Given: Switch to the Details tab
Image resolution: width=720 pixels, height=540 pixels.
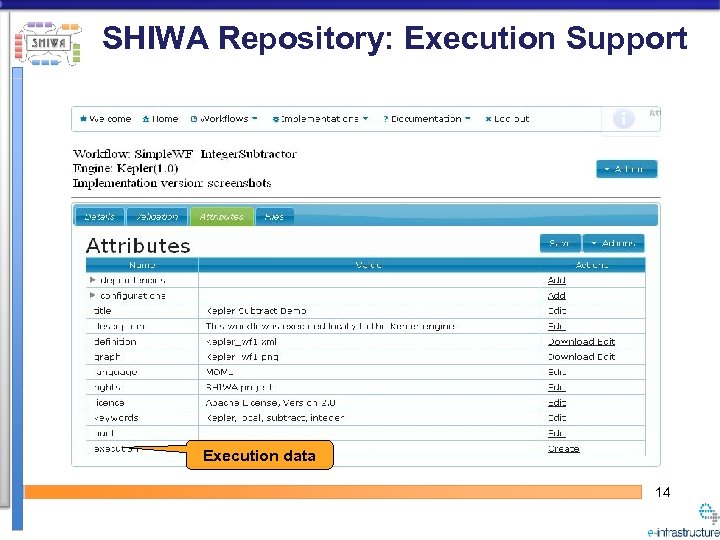Looking at the screenshot, I should click(99, 217).
